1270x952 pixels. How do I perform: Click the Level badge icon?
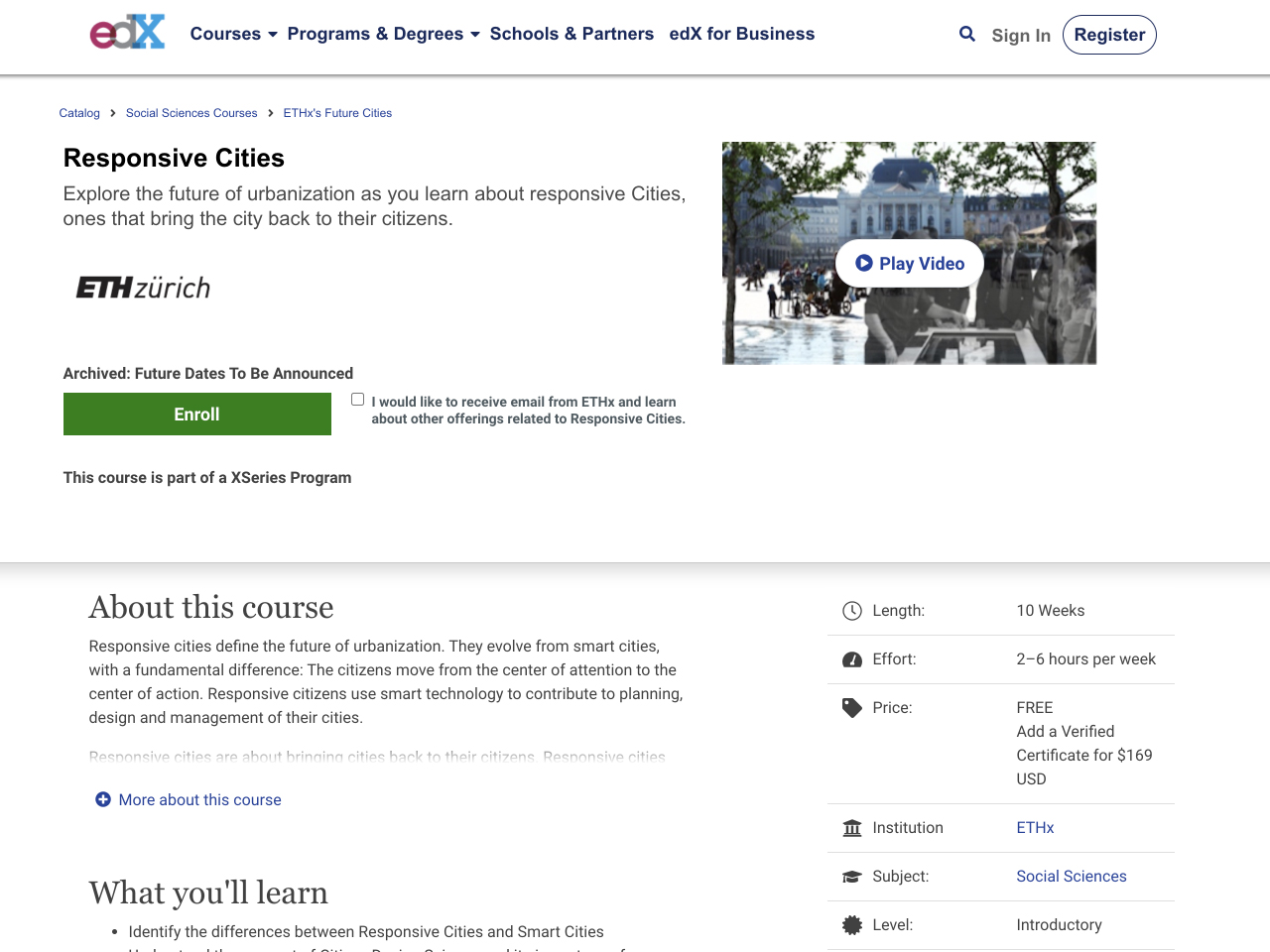[852, 925]
